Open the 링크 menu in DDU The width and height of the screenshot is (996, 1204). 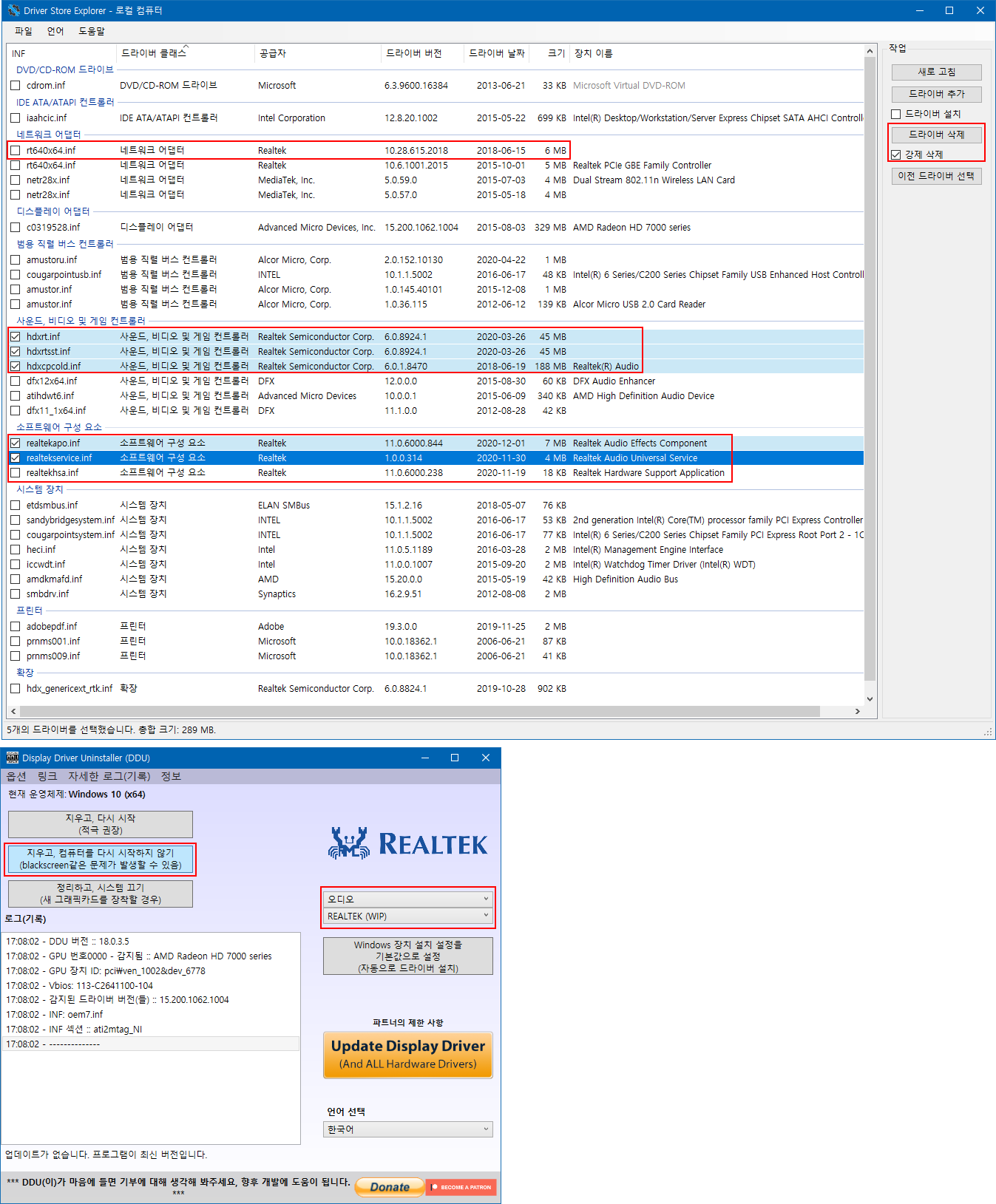tap(47, 776)
